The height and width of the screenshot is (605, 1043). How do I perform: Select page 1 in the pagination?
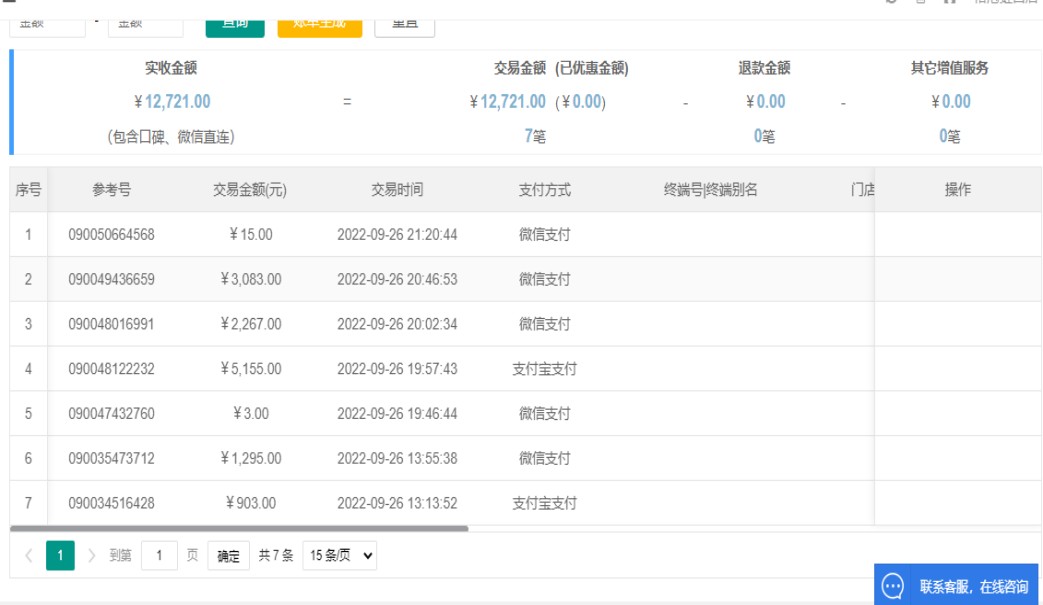(60, 556)
